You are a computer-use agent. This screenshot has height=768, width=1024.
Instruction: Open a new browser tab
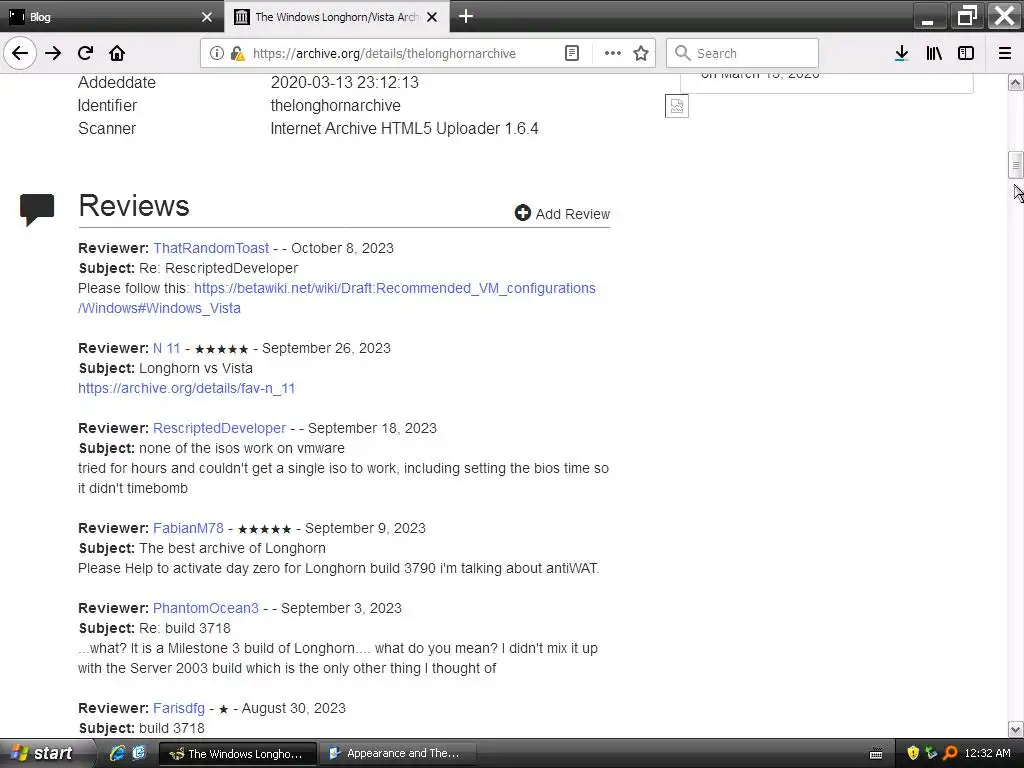466,16
